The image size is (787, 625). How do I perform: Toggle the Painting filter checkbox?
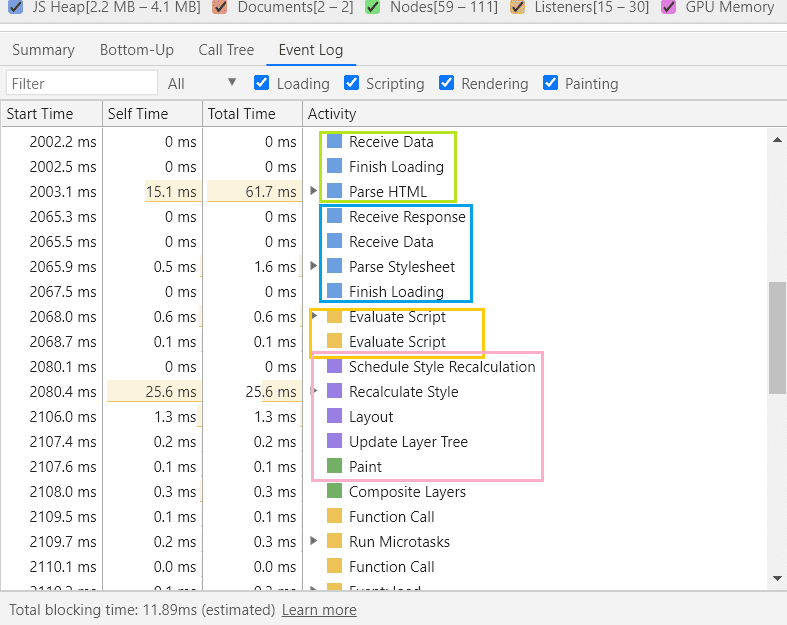[550, 83]
